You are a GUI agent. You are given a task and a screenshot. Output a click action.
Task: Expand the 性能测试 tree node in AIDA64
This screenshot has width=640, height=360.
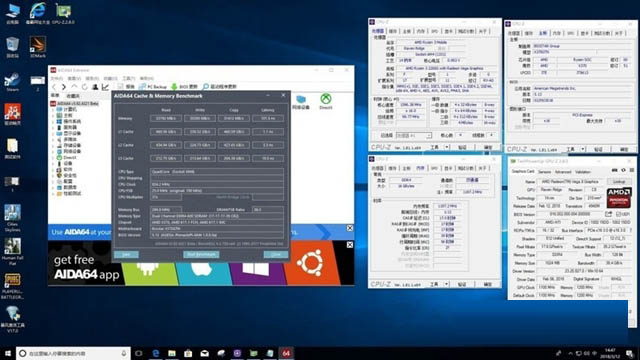53,193
